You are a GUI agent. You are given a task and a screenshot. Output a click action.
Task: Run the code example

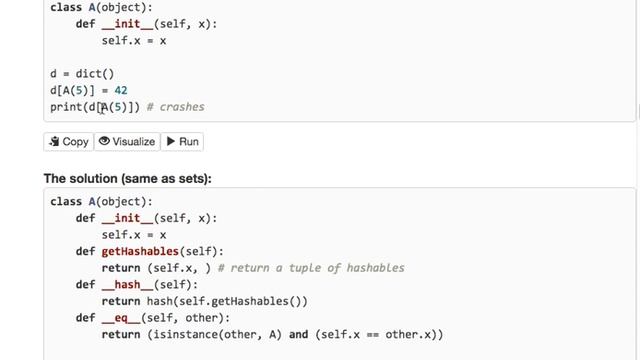pyautogui.click(x=182, y=142)
